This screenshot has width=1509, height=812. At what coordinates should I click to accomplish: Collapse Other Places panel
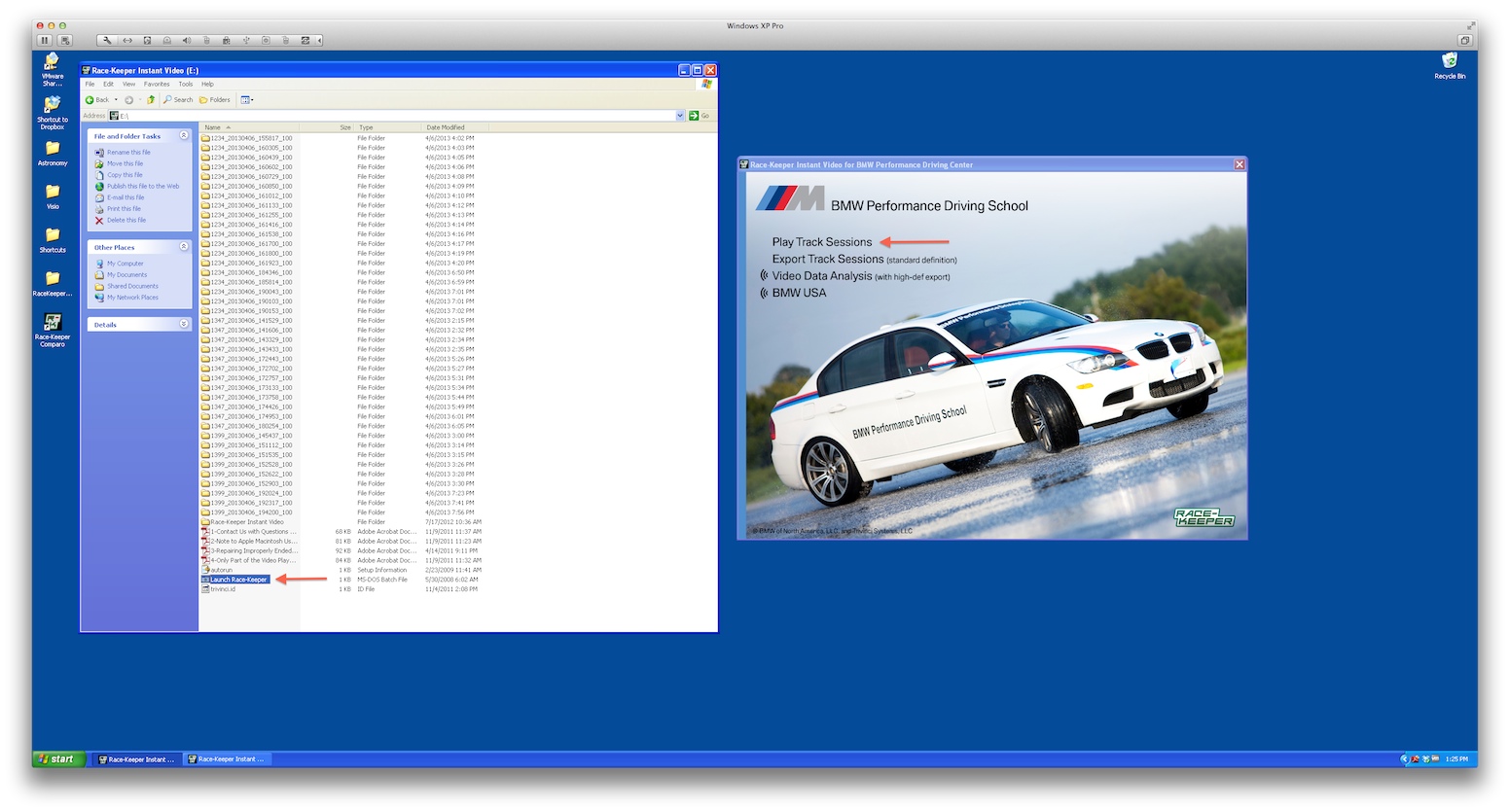coord(184,247)
